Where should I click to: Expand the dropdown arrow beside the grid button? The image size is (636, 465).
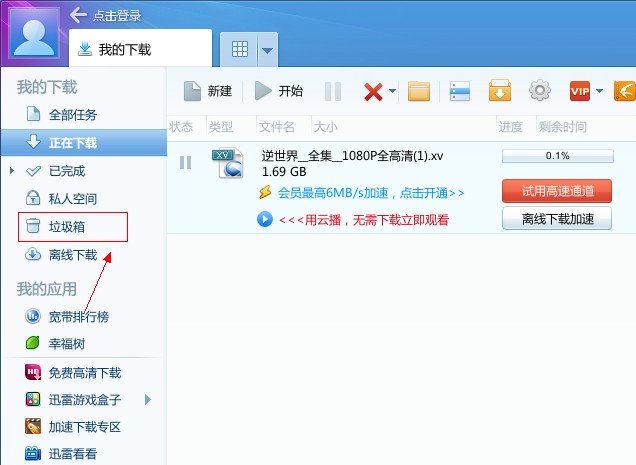pyautogui.click(x=268, y=50)
